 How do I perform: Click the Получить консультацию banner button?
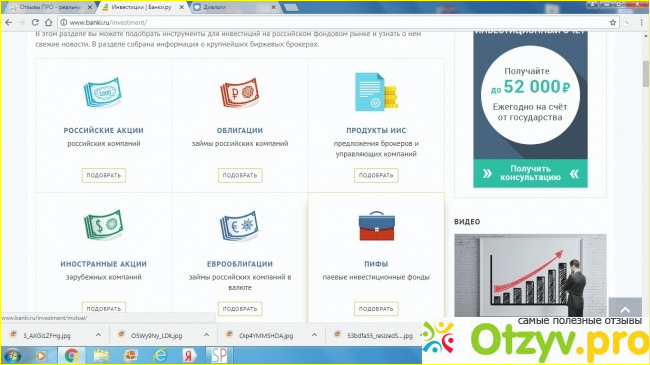pos(530,173)
